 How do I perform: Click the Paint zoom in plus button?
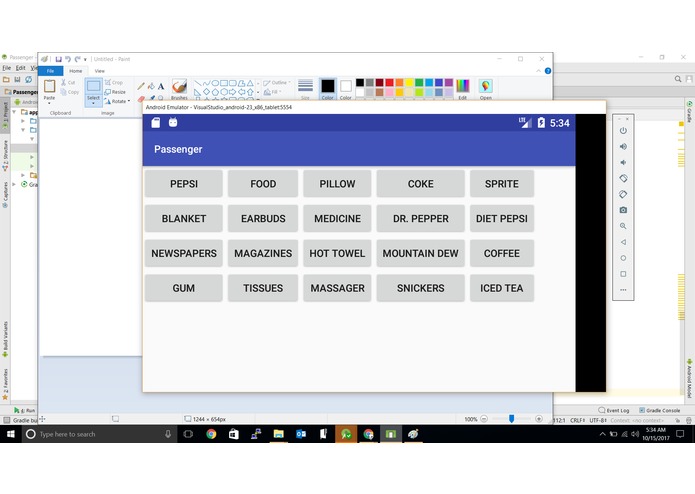pos(539,419)
